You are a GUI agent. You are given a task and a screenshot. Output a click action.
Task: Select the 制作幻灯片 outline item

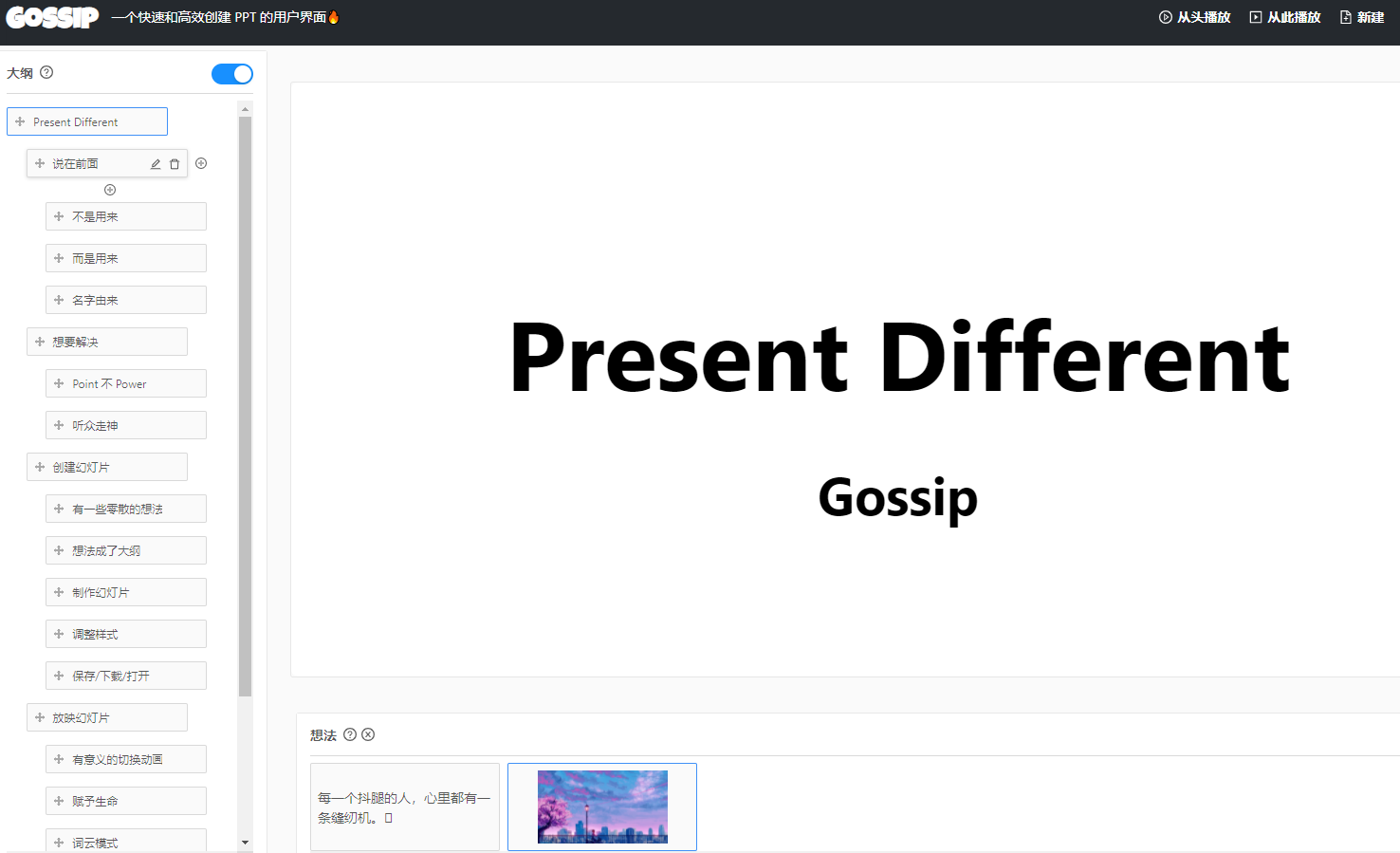pyautogui.click(x=126, y=592)
